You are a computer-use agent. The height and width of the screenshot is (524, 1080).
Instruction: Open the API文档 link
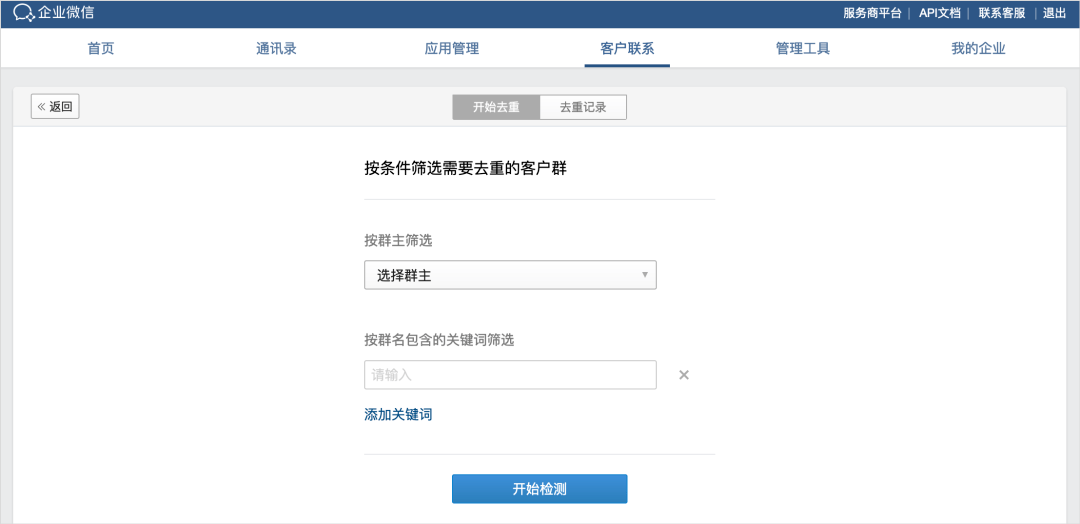click(940, 13)
